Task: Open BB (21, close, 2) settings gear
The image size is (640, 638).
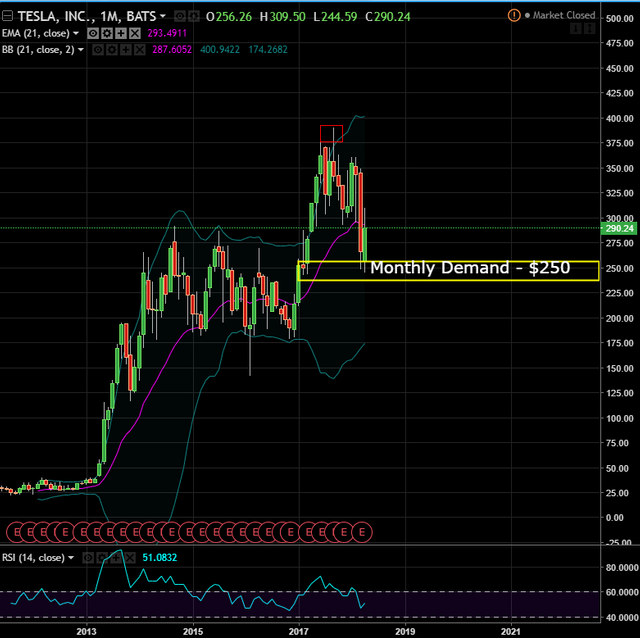Action: click(112, 50)
